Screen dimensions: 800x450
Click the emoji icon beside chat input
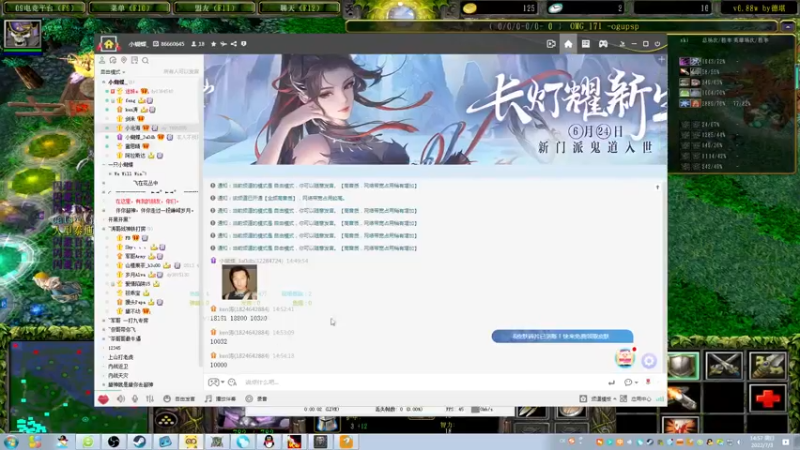click(x=232, y=382)
